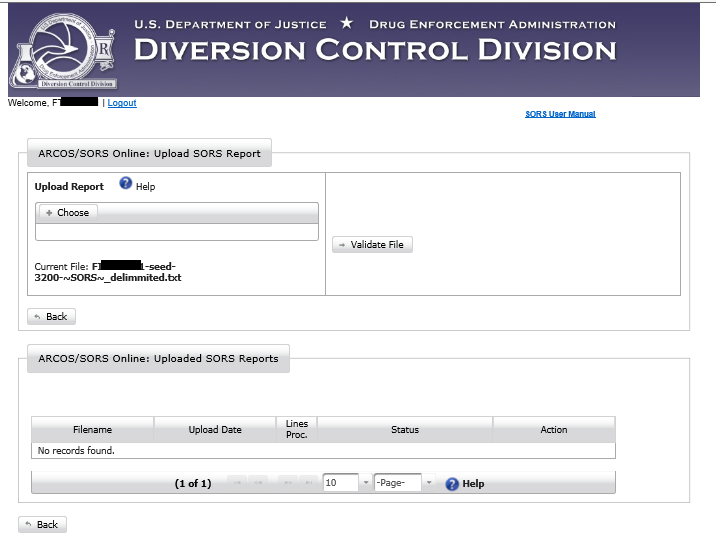Go to last page in paginator
This screenshot has height=547, width=716.
click(309, 483)
